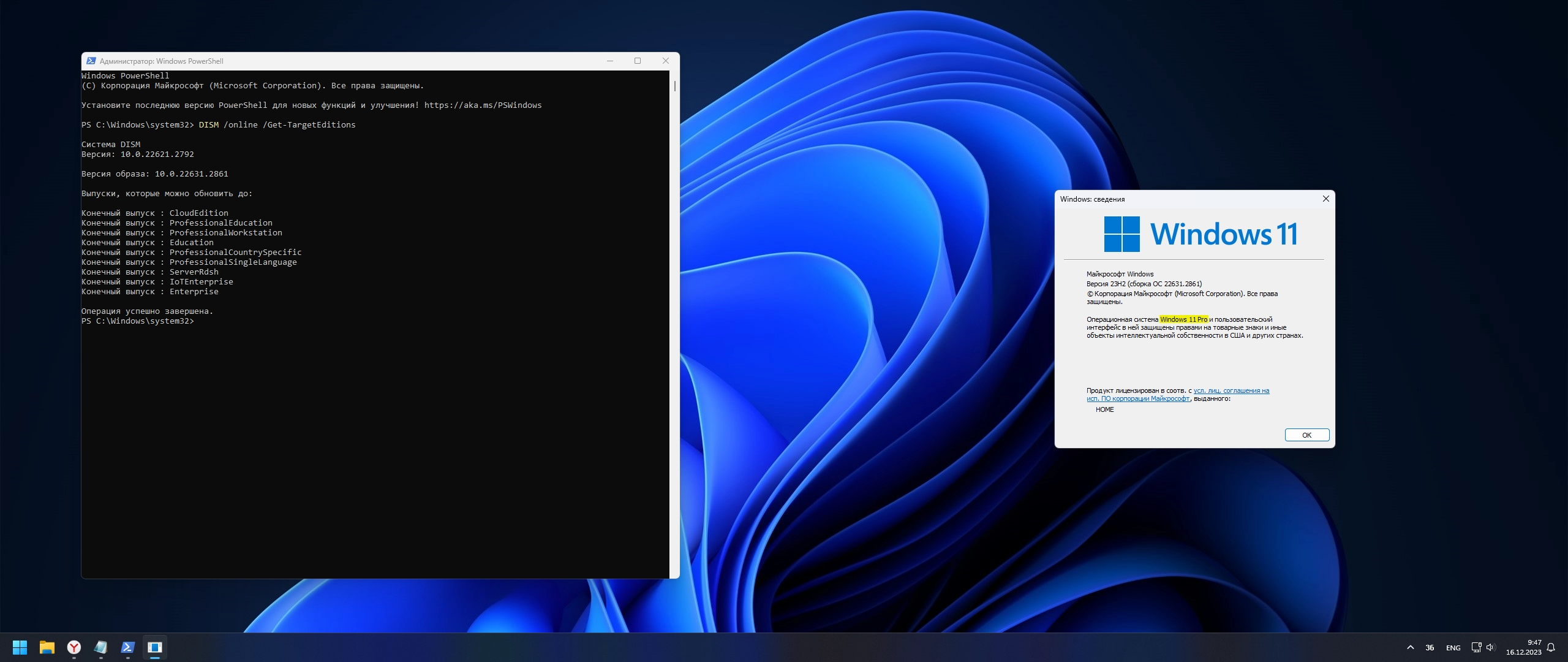Image resolution: width=1568 pixels, height=662 pixels.
Task: Click the PowerShell title bar icon
Action: (91, 61)
